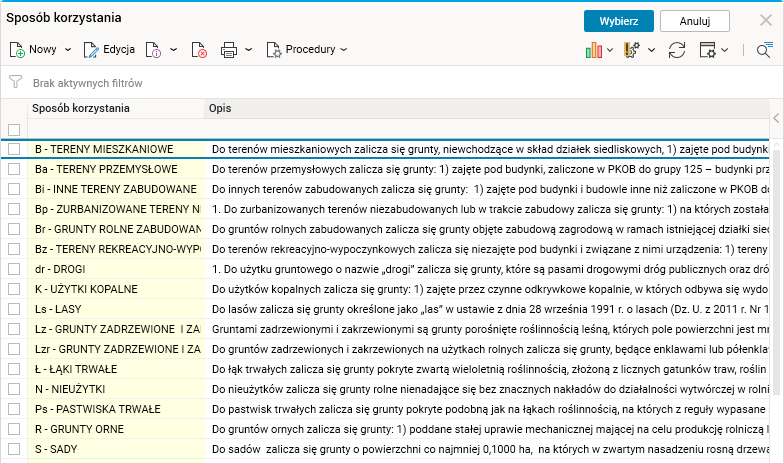Check the S - SADY row checkbox
The width and height of the screenshot is (784, 463).
coord(14,449)
